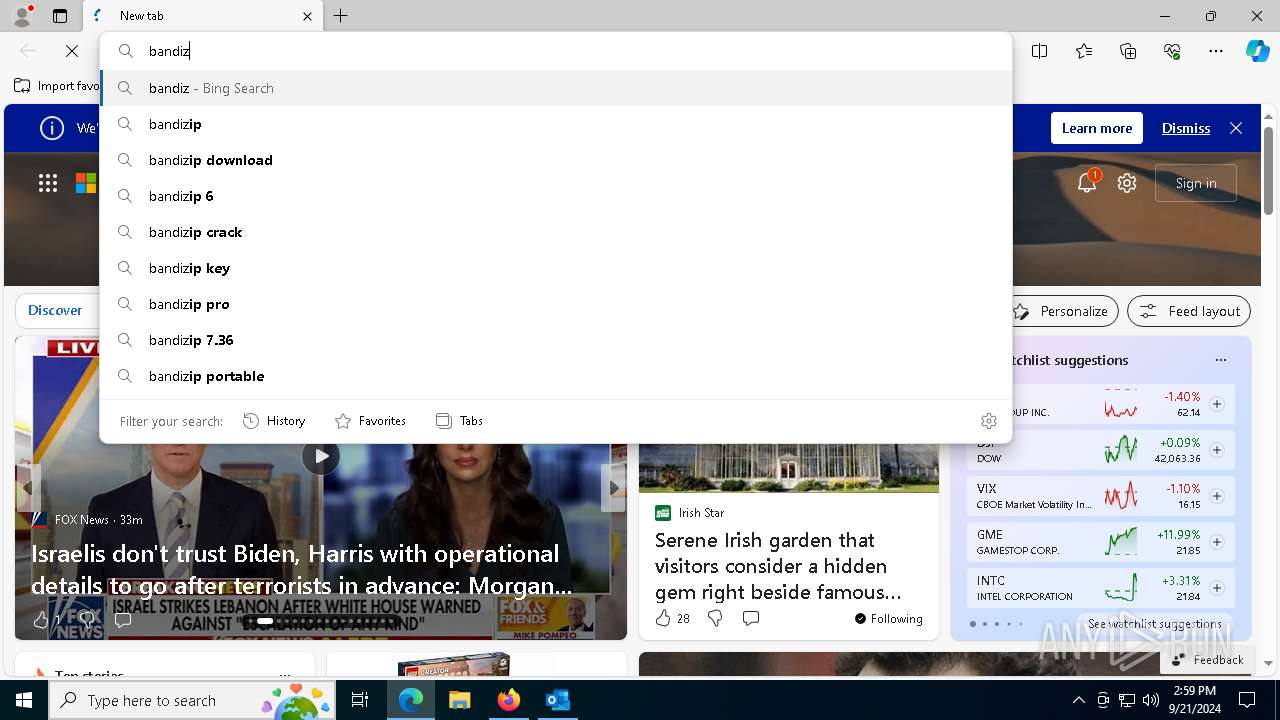This screenshot has width=1280, height=720.
Task: Open Task View on taskbar
Action: click(x=360, y=700)
